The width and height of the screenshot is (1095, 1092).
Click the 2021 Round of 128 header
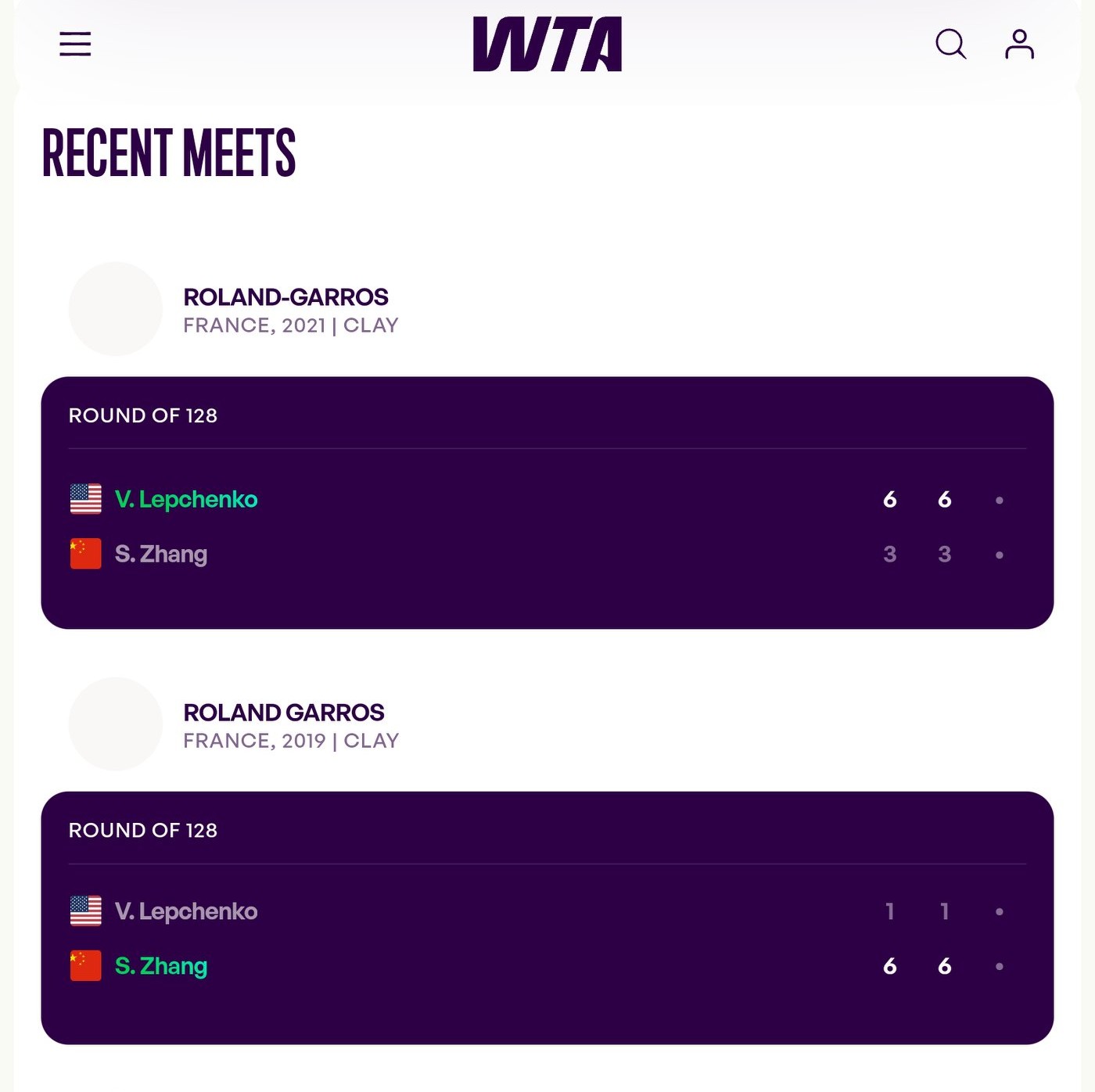click(x=143, y=415)
